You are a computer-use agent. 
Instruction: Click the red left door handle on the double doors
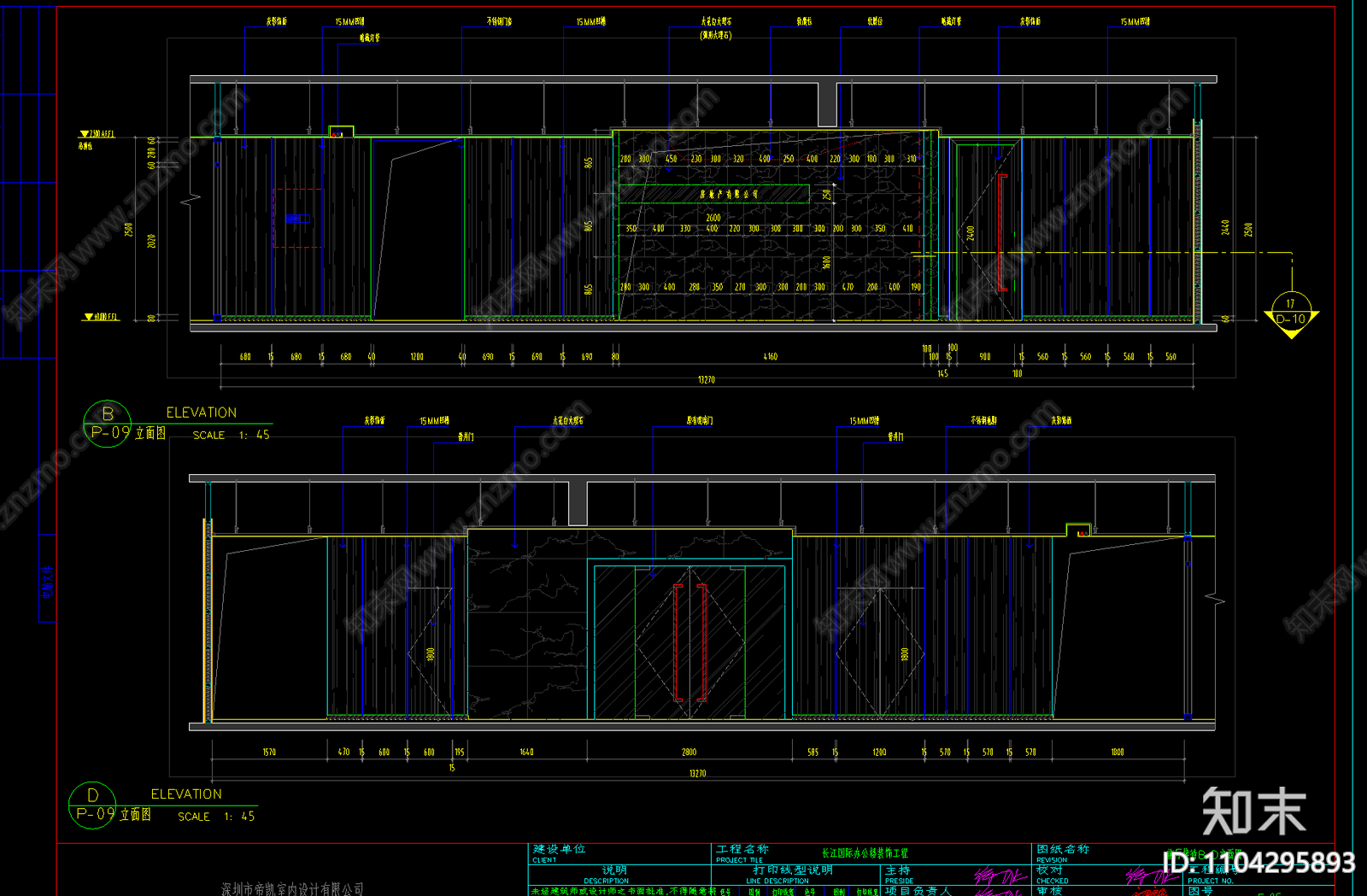[678, 642]
